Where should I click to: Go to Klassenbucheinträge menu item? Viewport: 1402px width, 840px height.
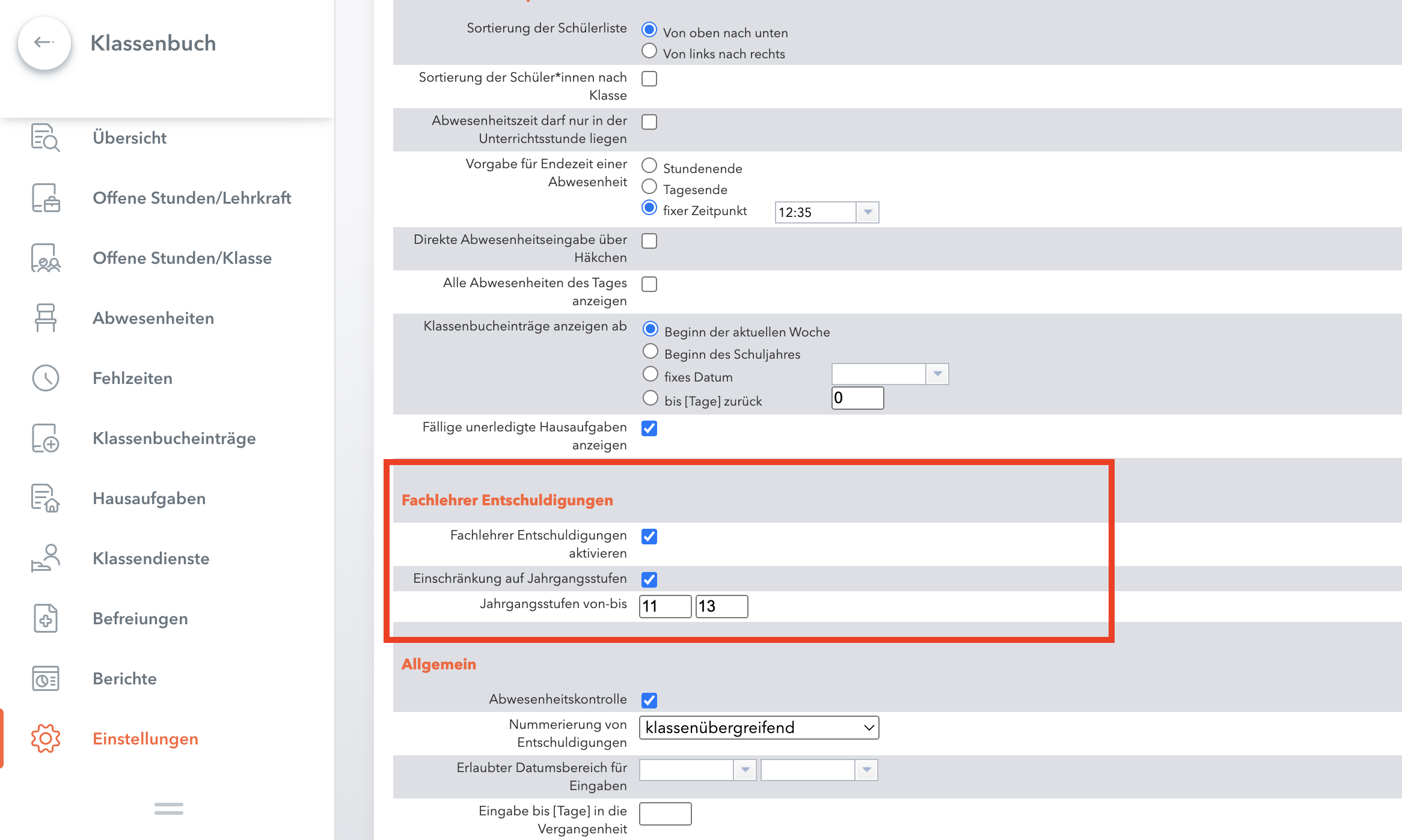174,438
